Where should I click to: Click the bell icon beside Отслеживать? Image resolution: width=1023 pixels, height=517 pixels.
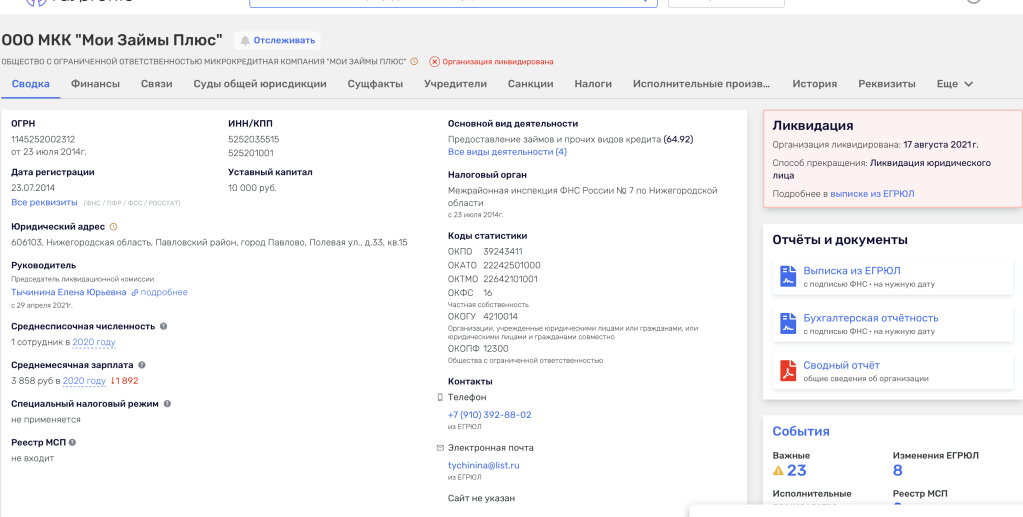coord(245,41)
